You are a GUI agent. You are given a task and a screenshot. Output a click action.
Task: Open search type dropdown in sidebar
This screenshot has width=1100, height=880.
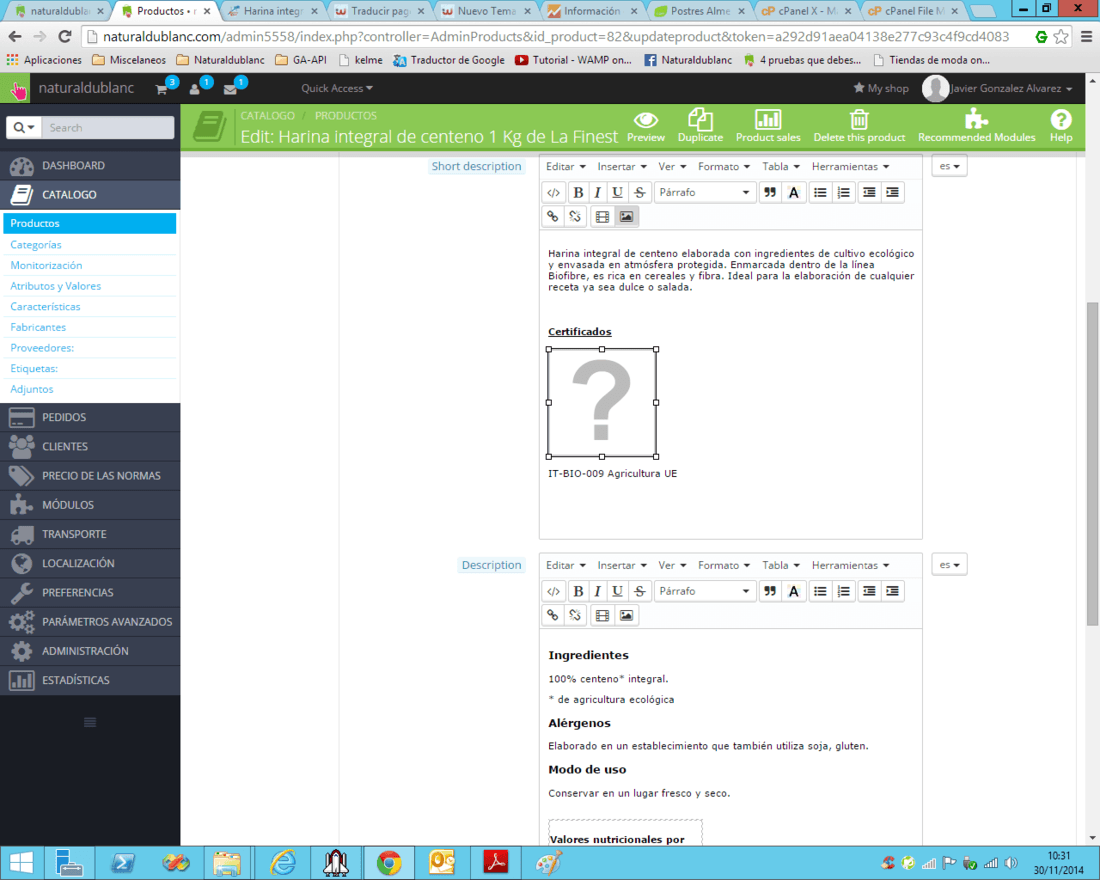tap(24, 128)
